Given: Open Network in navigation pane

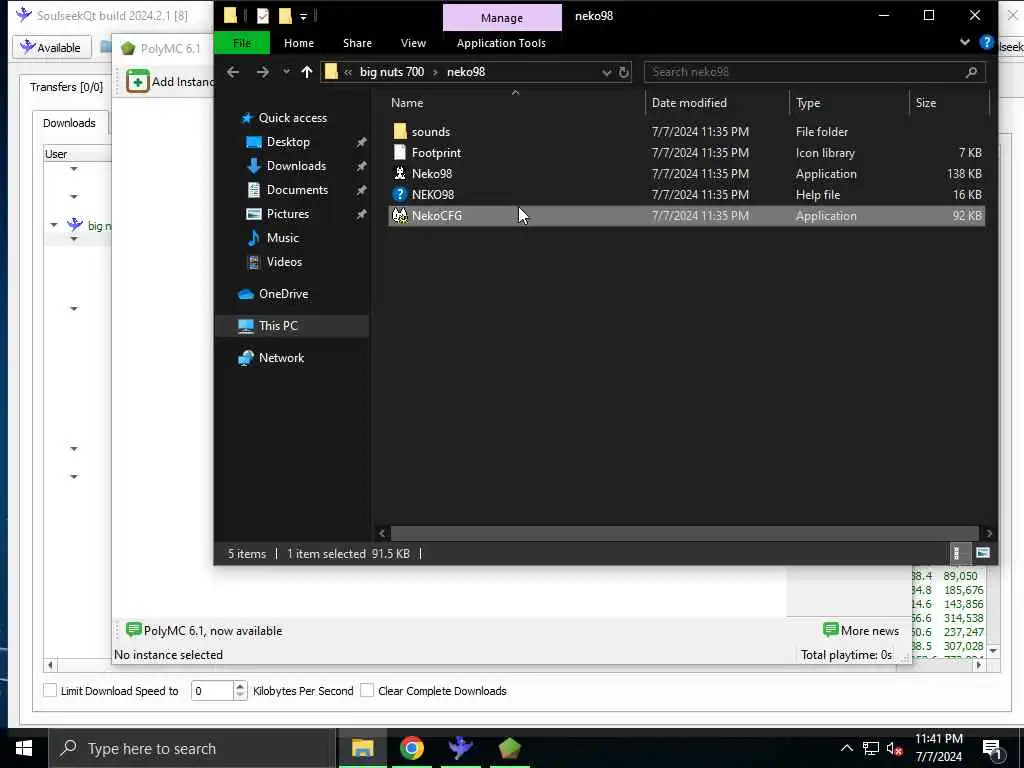Looking at the screenshot, I should 281,358.
